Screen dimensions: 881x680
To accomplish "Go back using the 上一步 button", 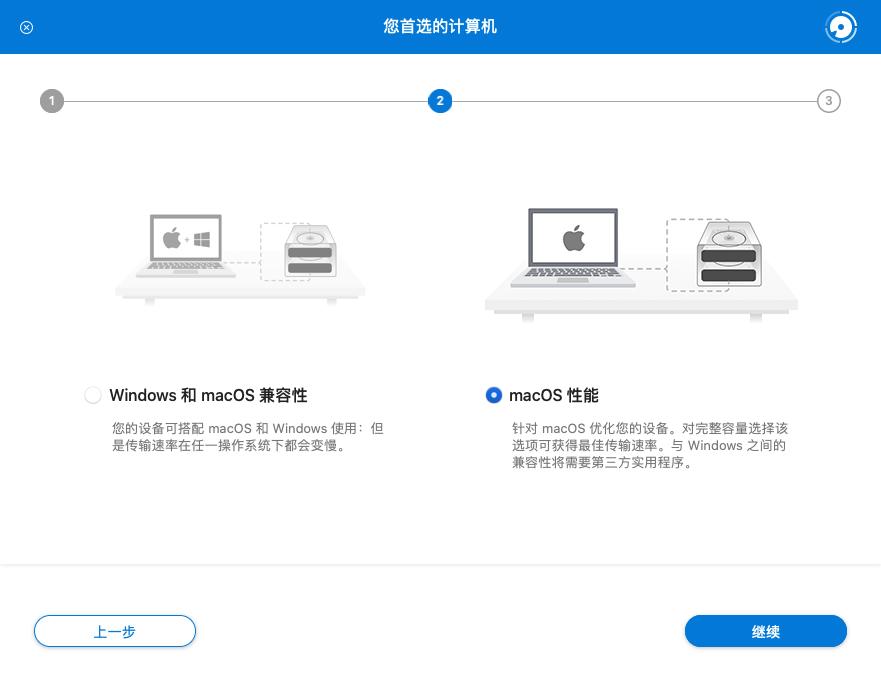I will [114, 631].
